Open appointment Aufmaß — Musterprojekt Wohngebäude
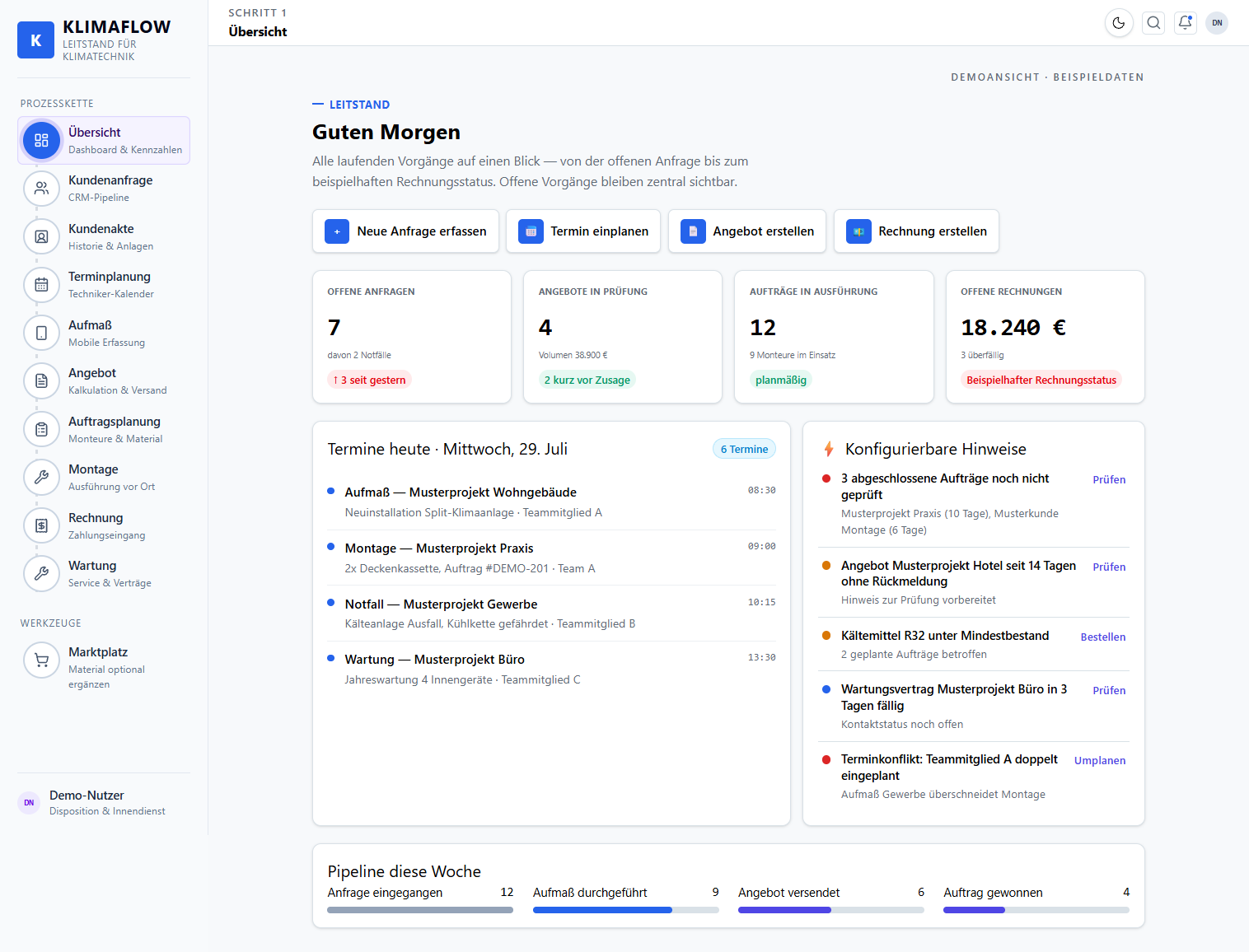 click(x=551, y=502)
